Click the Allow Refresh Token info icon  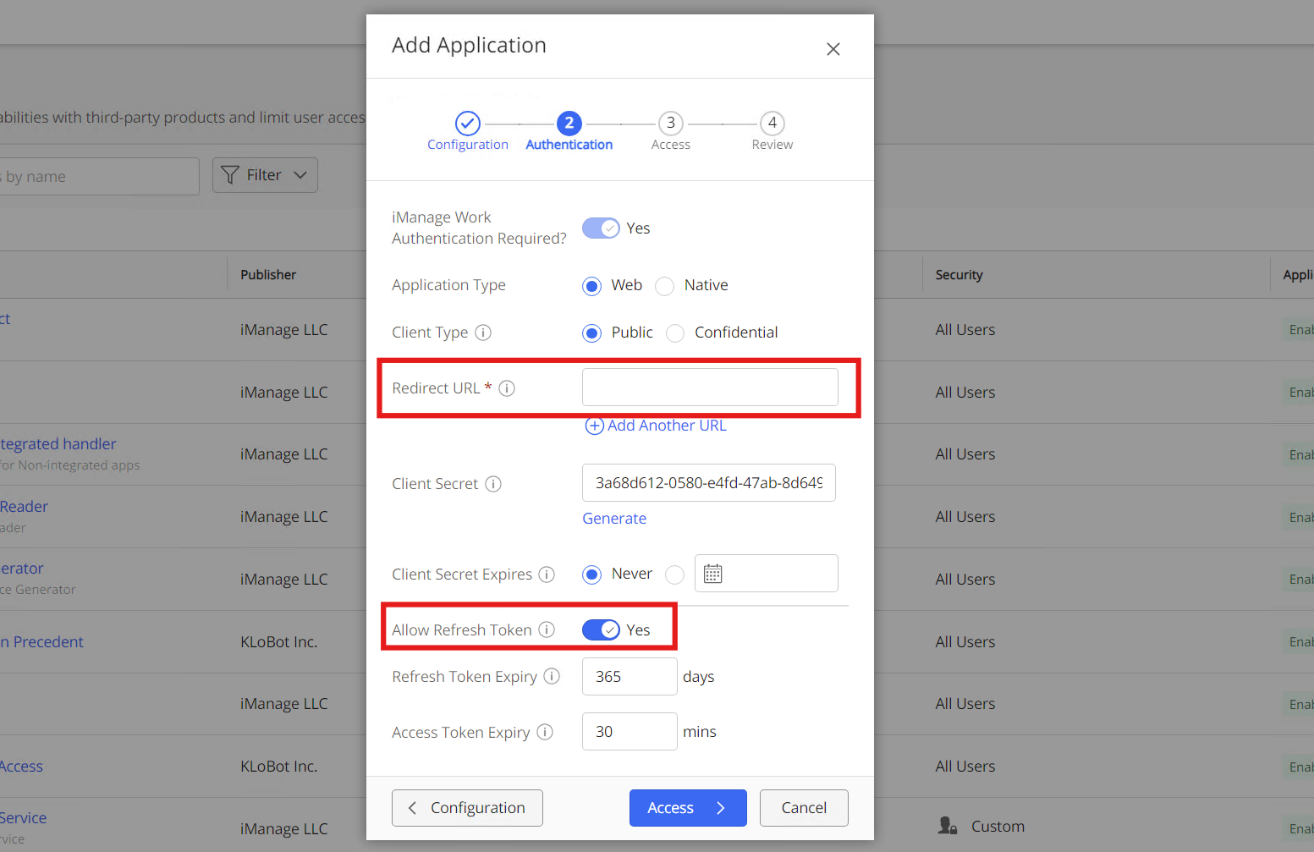coord(546,630)
